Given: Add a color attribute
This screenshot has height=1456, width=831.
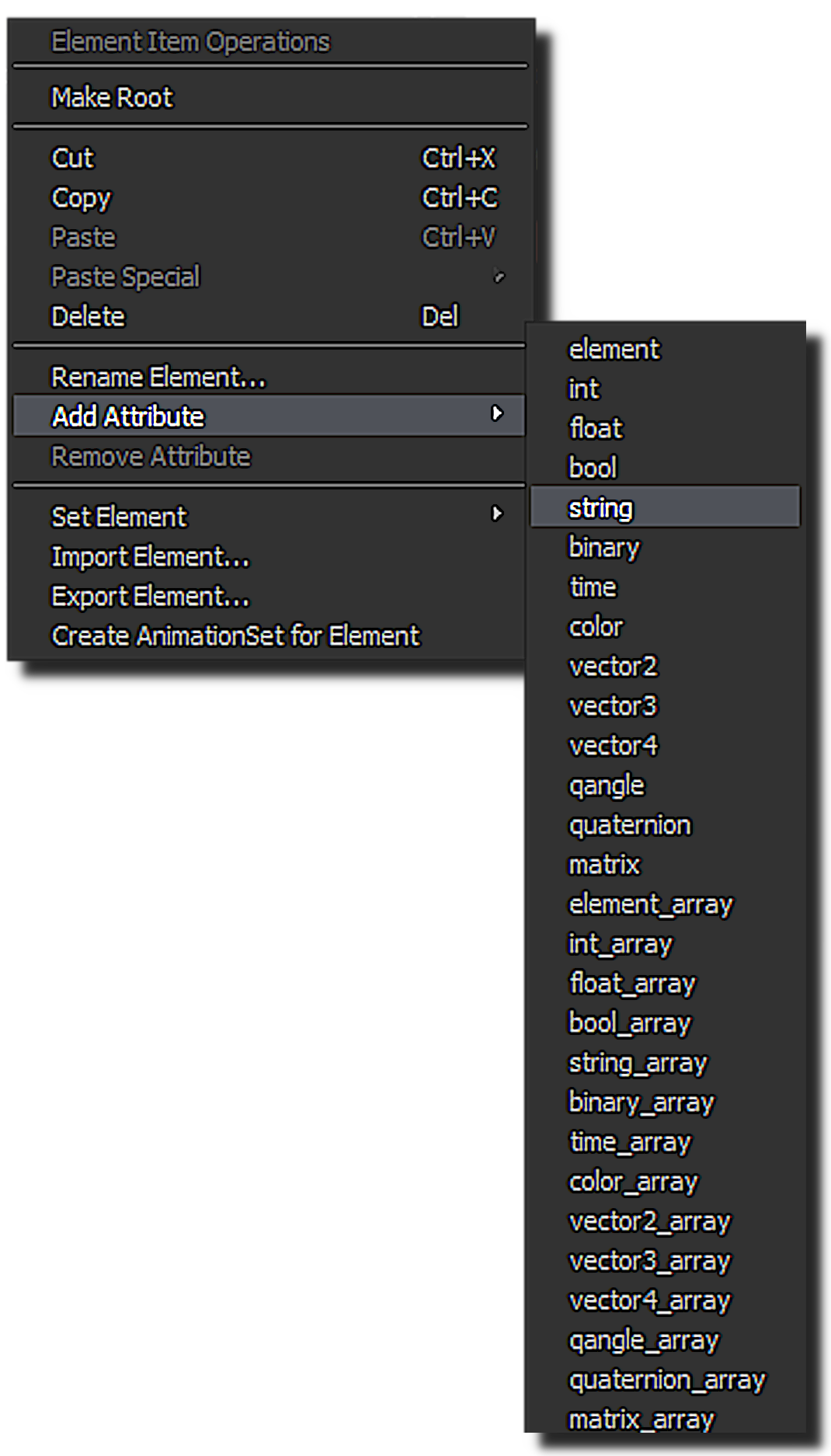Looking at the screenshot, I should [596, 627].
